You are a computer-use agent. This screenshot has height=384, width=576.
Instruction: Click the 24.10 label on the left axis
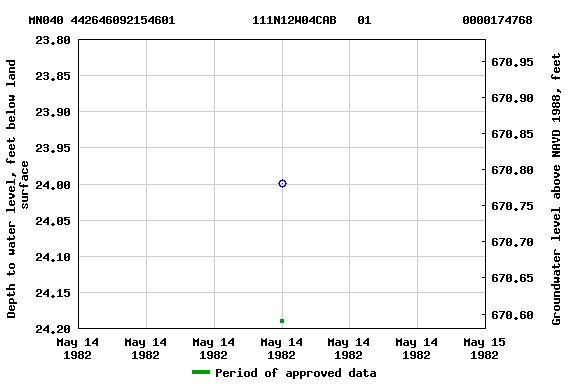[53, 257]
